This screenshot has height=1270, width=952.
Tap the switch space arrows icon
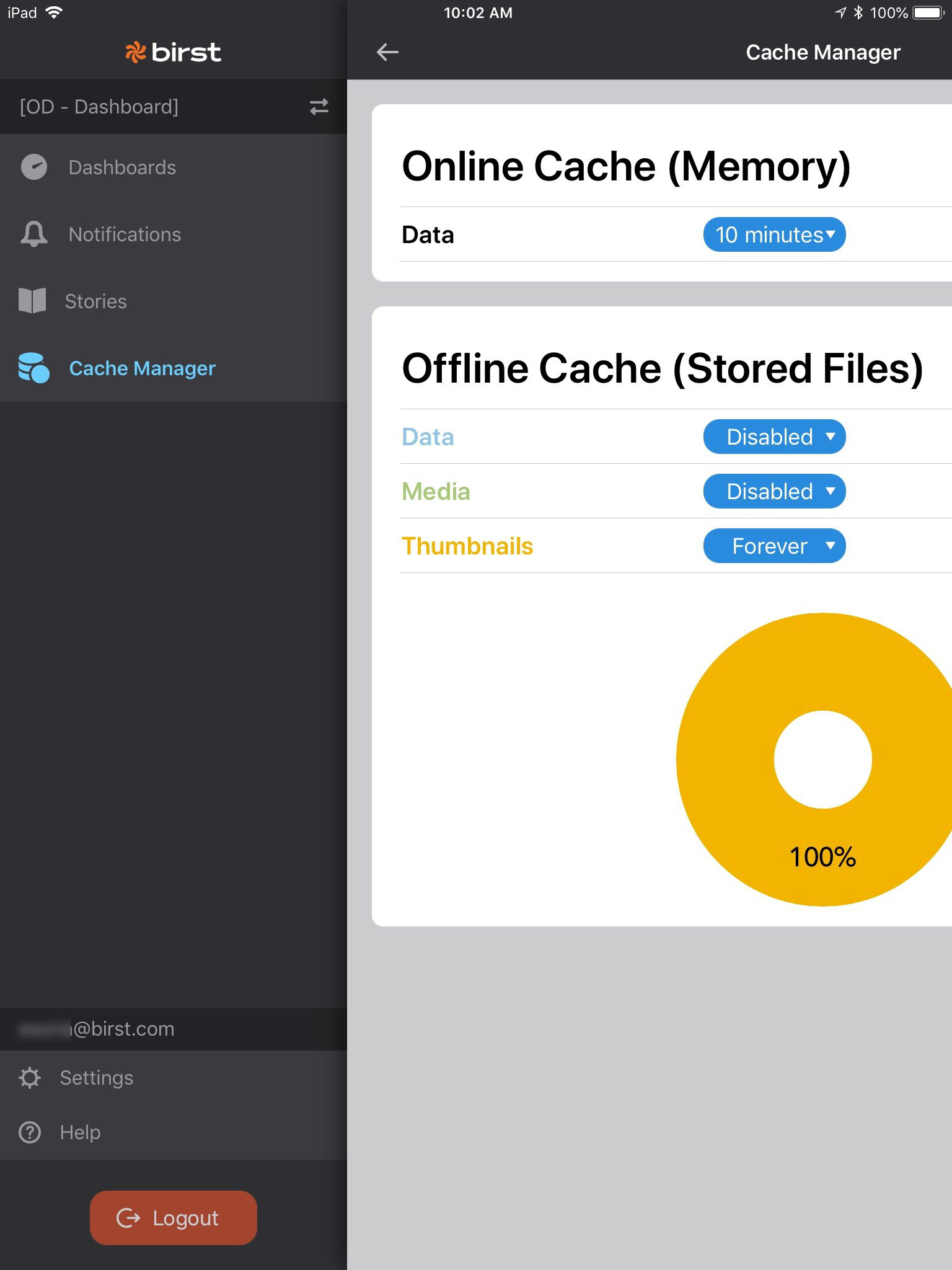coord(319,107)
